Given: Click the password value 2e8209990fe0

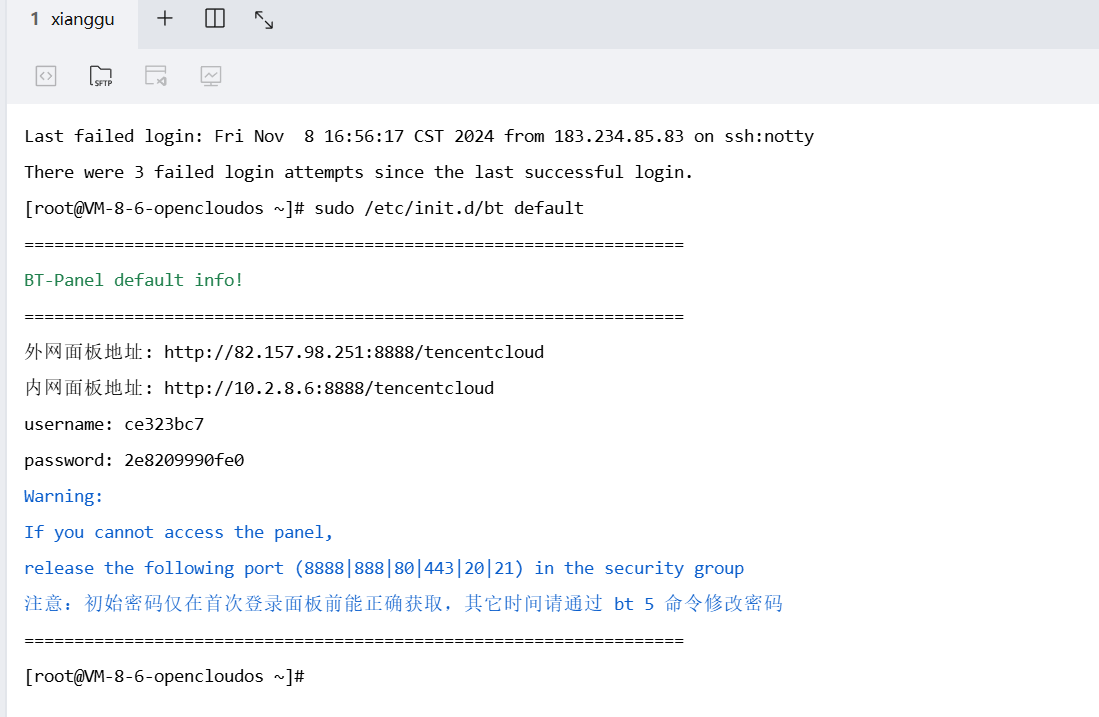Looking at the screenshot, I should (x=184, y=460).
